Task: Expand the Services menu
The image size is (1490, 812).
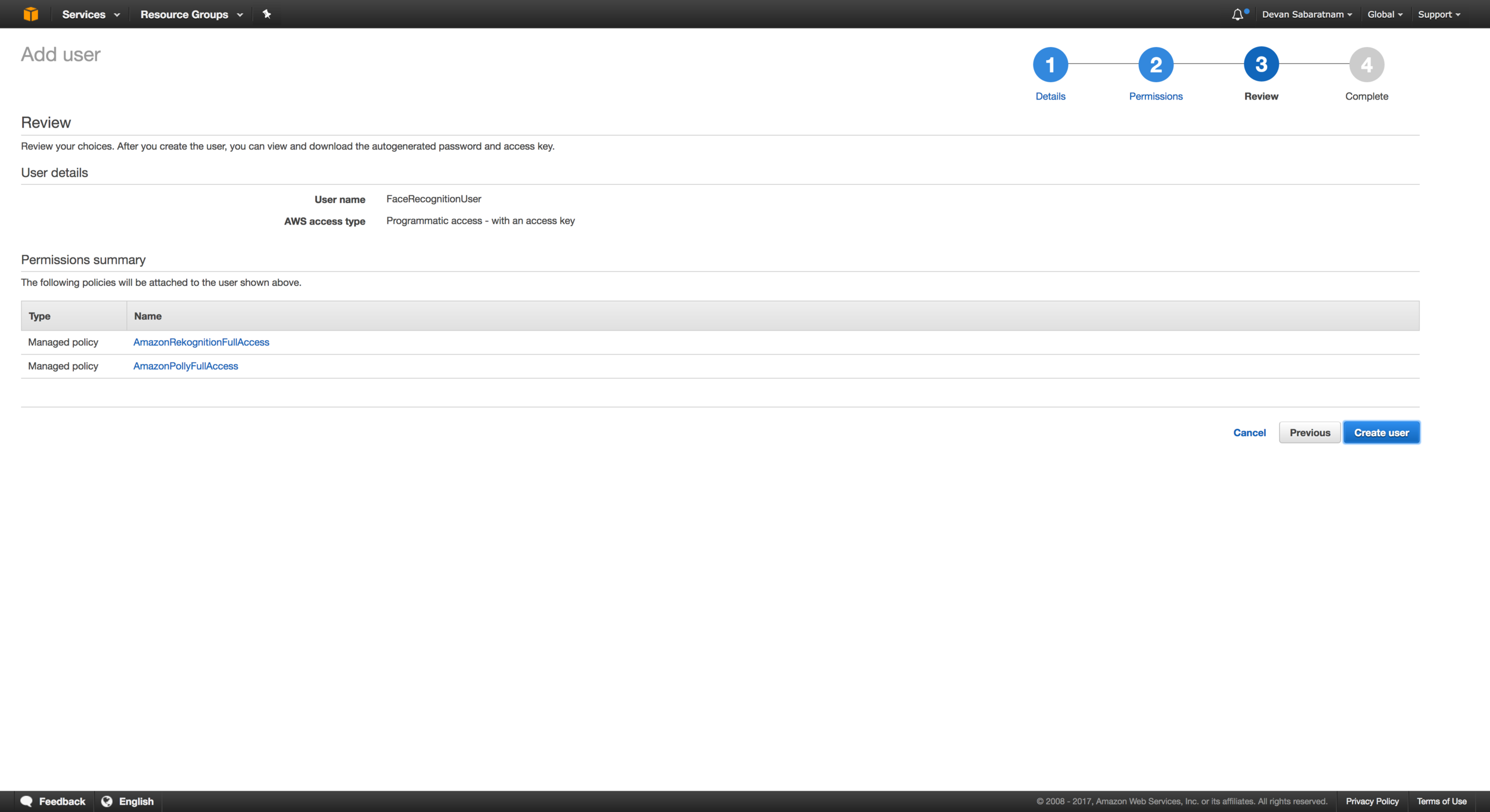Action: coord(91,14)
